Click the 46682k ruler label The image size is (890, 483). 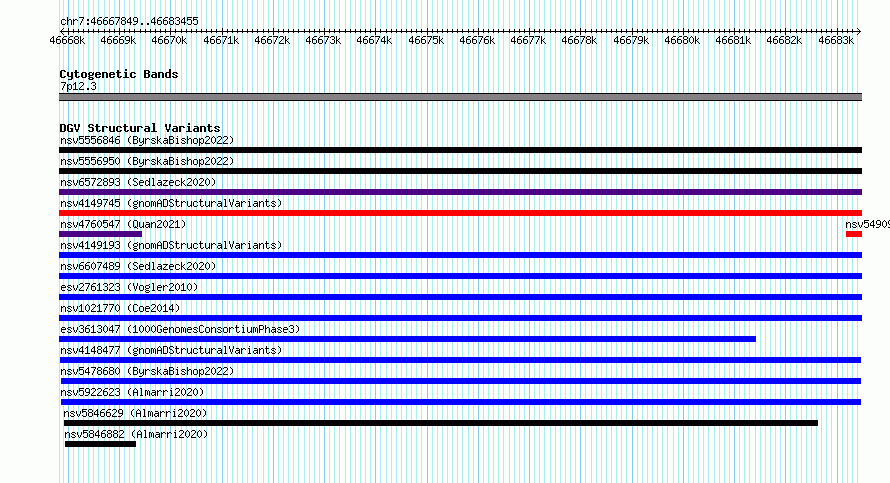click(784, 40)
